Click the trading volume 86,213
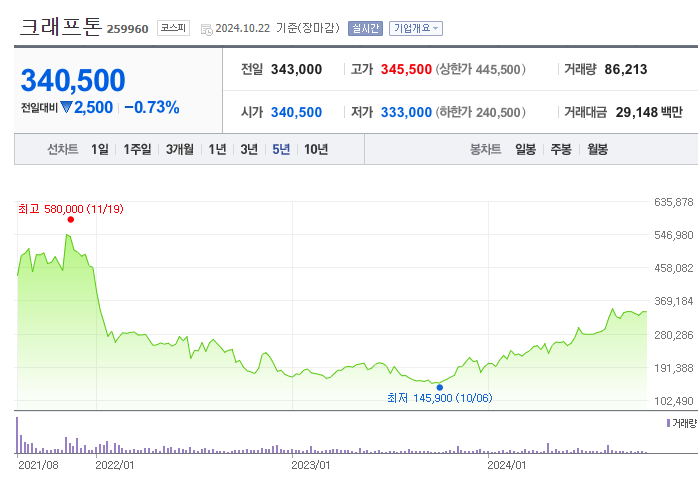The height and width of the screenshot is (489, 698). (625, 69)
